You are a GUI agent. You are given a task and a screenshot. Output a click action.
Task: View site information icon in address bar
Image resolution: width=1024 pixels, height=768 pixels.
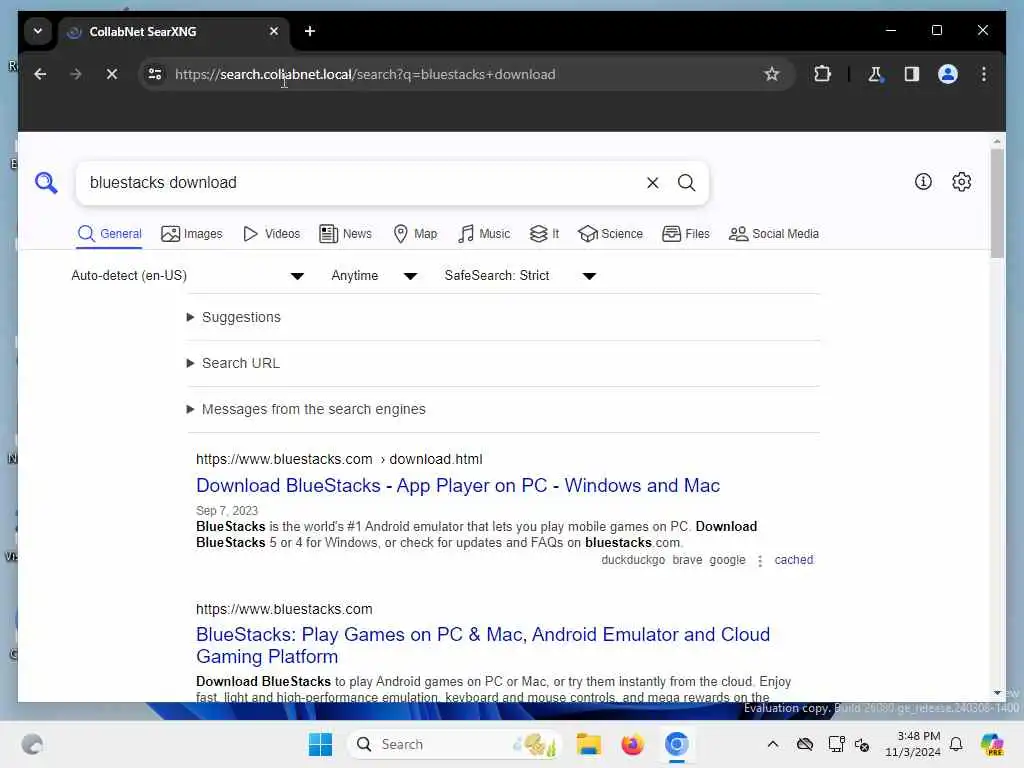click(x=155, y=74)
